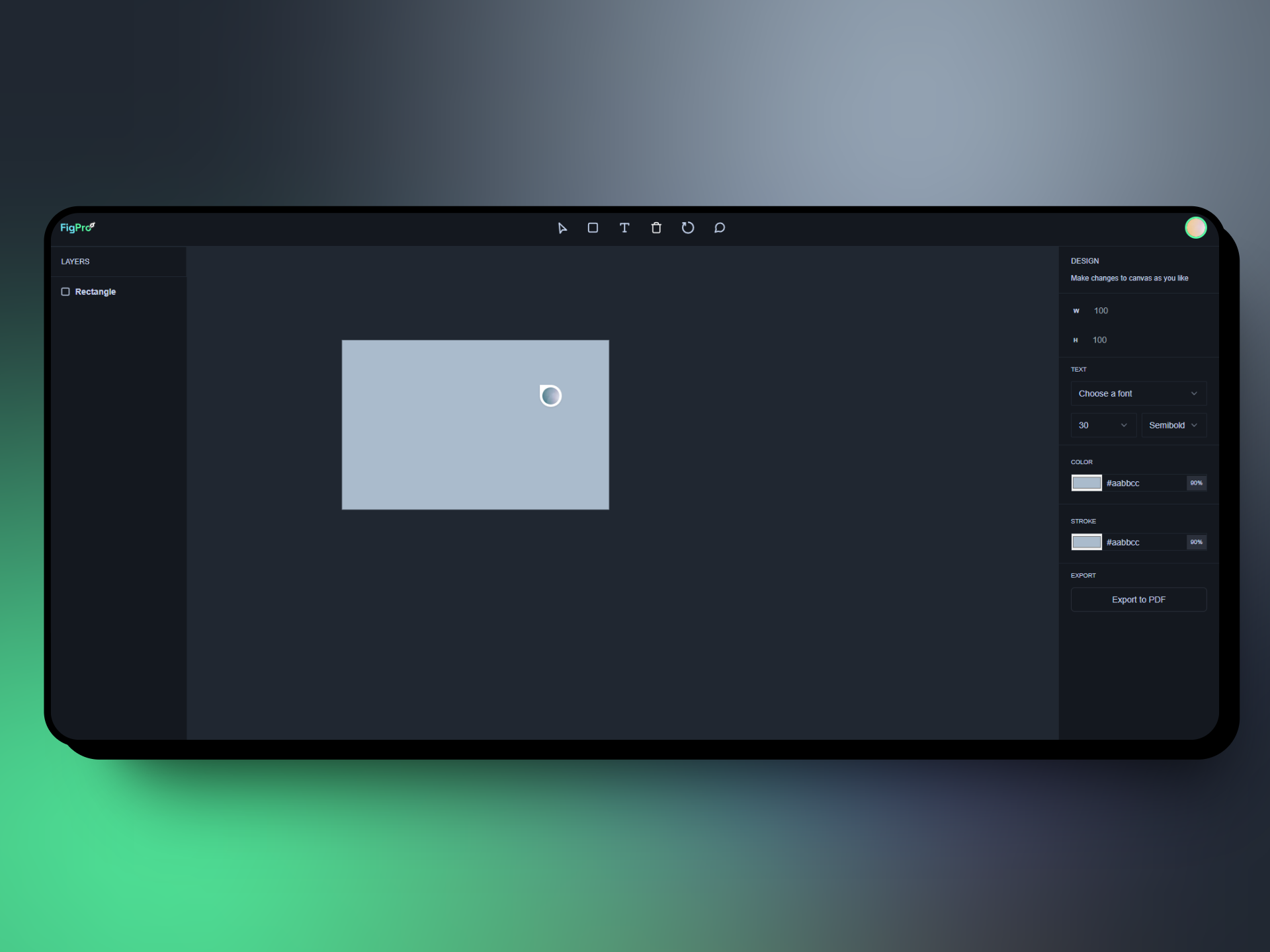Open the Choose a font dropdown
1270x952 pixels.
point(1138,393)
